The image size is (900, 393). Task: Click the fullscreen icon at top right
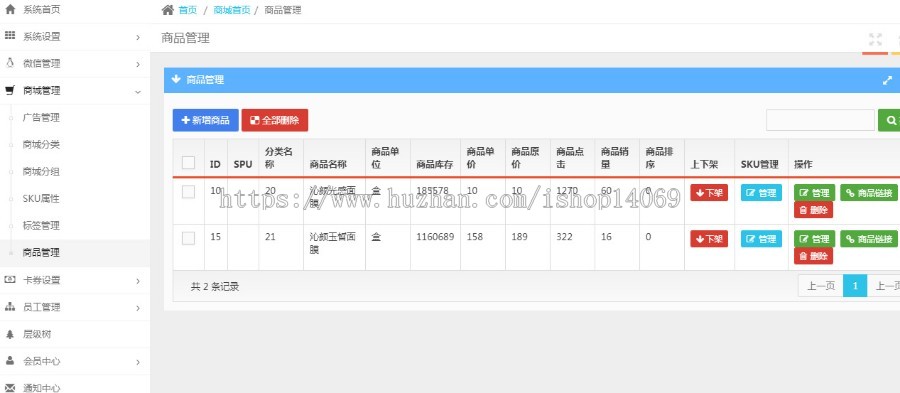coord(875,39)
